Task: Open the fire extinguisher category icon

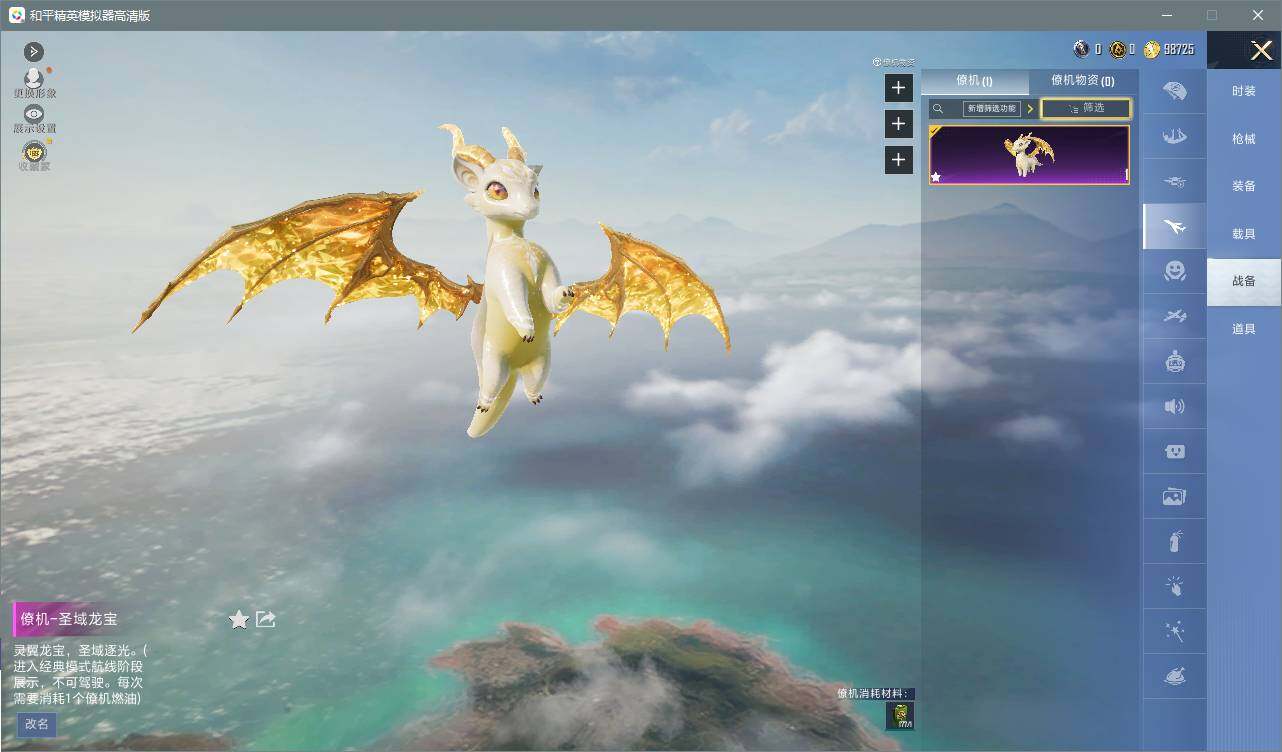Action: [1175, 541]
